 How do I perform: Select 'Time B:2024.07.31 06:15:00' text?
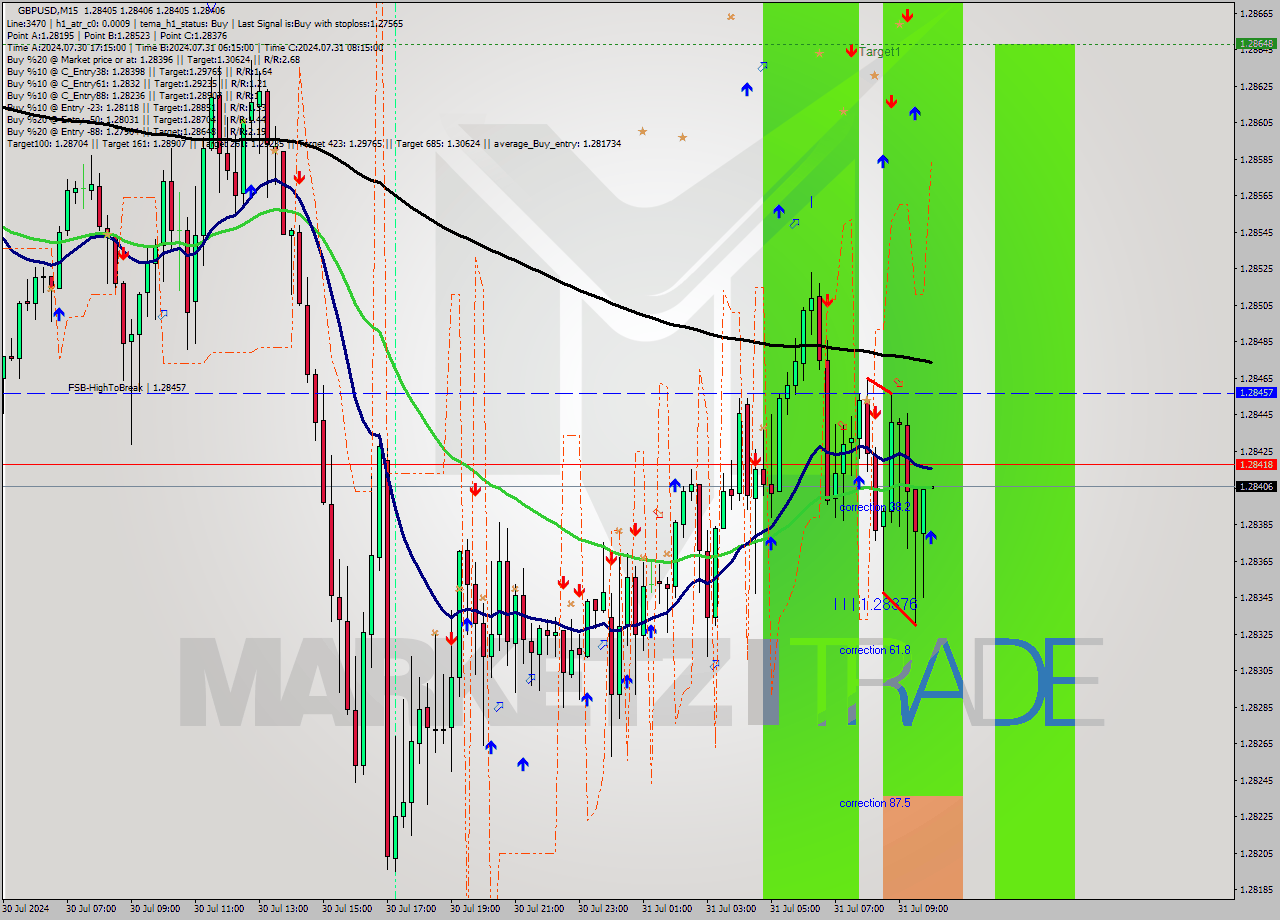(194, 47)
